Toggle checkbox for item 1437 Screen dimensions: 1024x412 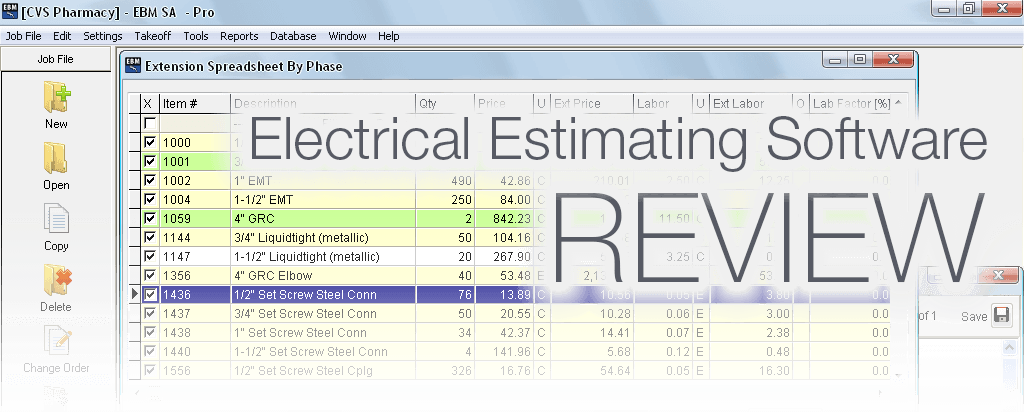point(149,313)
